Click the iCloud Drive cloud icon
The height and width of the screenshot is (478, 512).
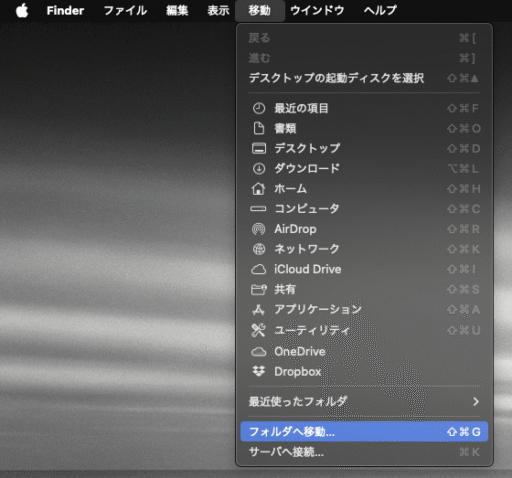[259, 269]
